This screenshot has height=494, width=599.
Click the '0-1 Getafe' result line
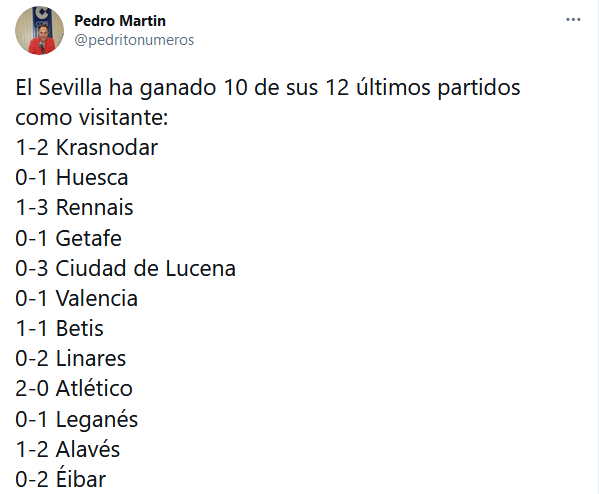click(x=68, y=238)
